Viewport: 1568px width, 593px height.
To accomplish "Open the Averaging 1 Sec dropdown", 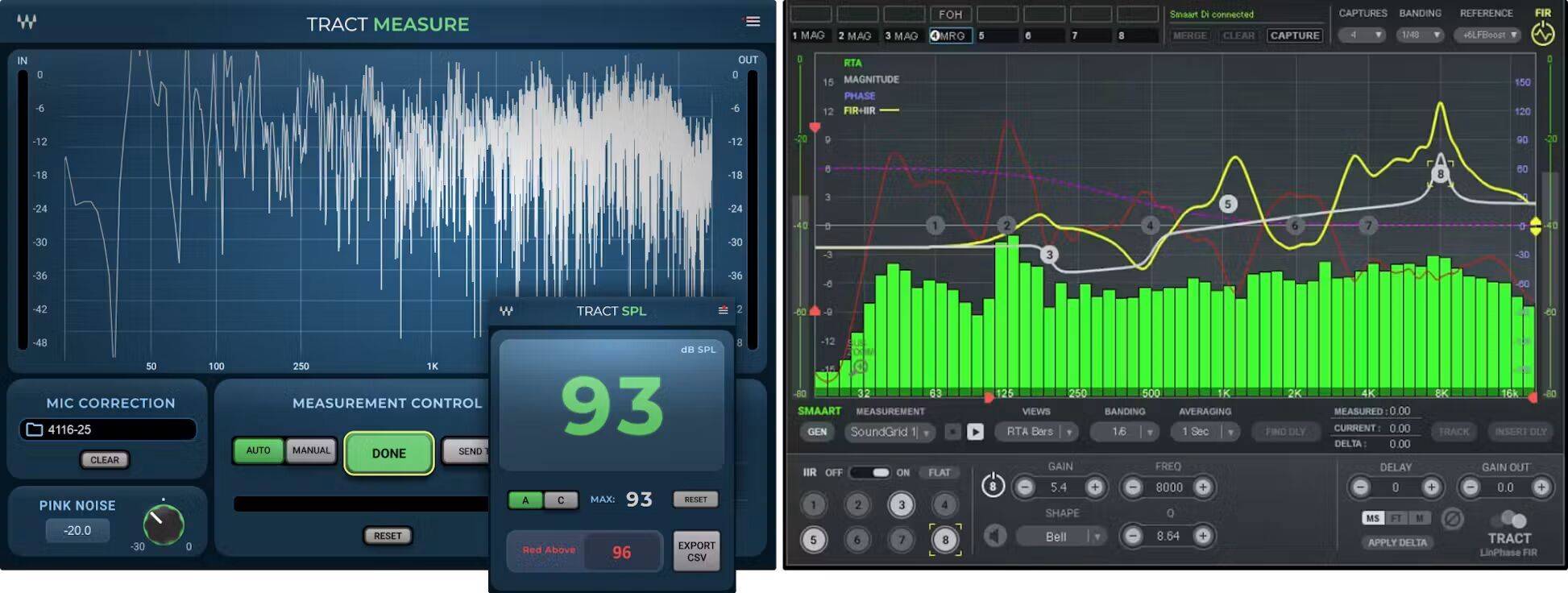I will [x=1205, y=432].
